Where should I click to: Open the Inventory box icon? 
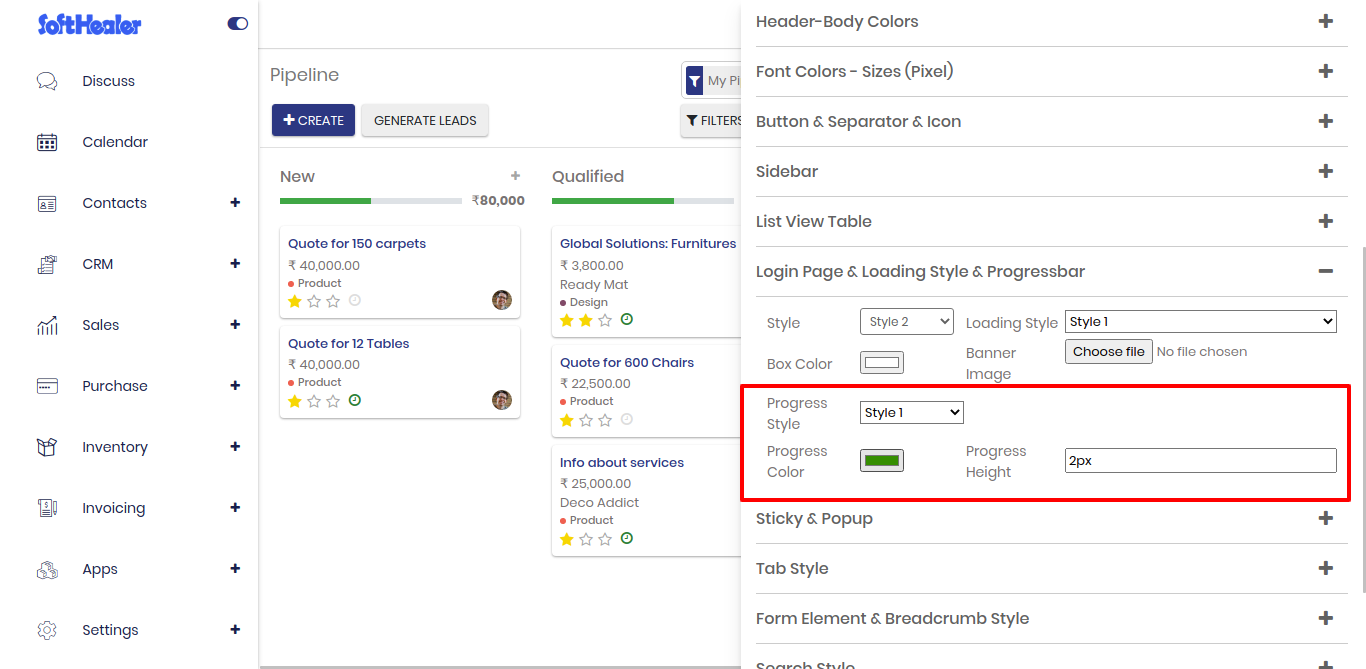47,447
